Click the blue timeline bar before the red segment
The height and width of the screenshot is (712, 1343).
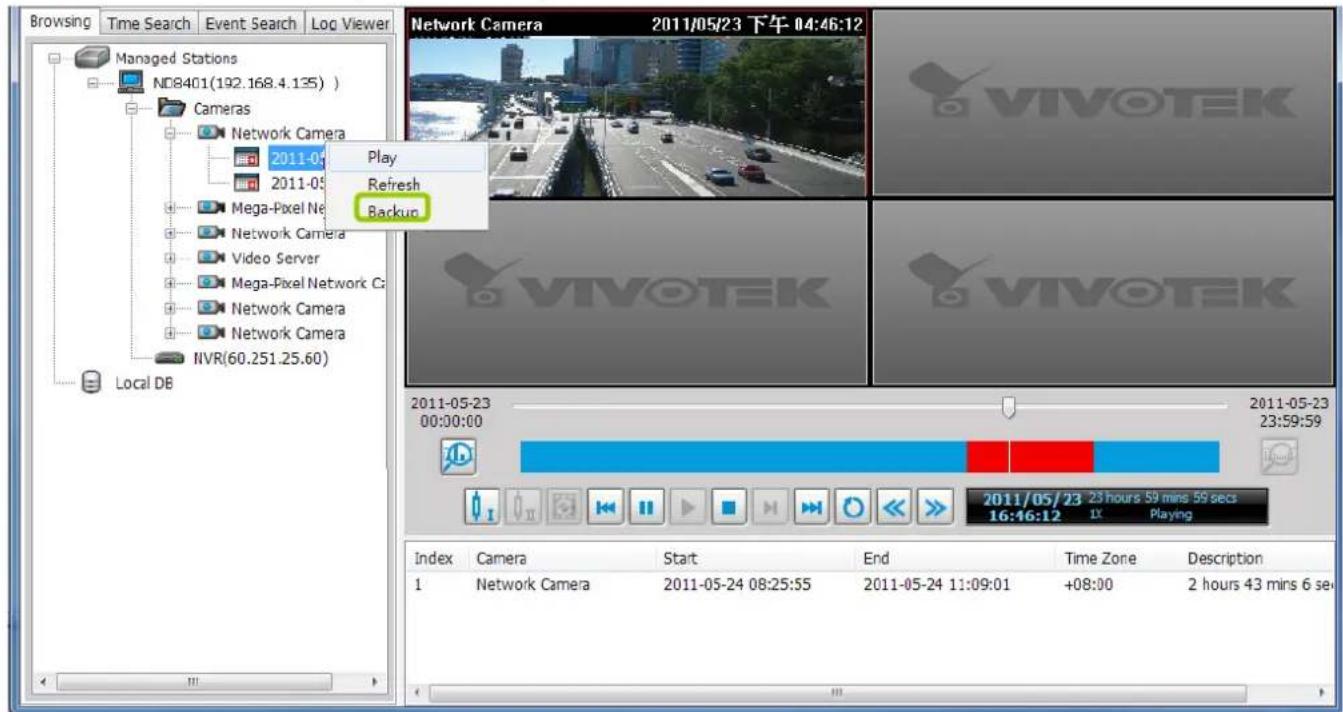[x=743, y=457]
